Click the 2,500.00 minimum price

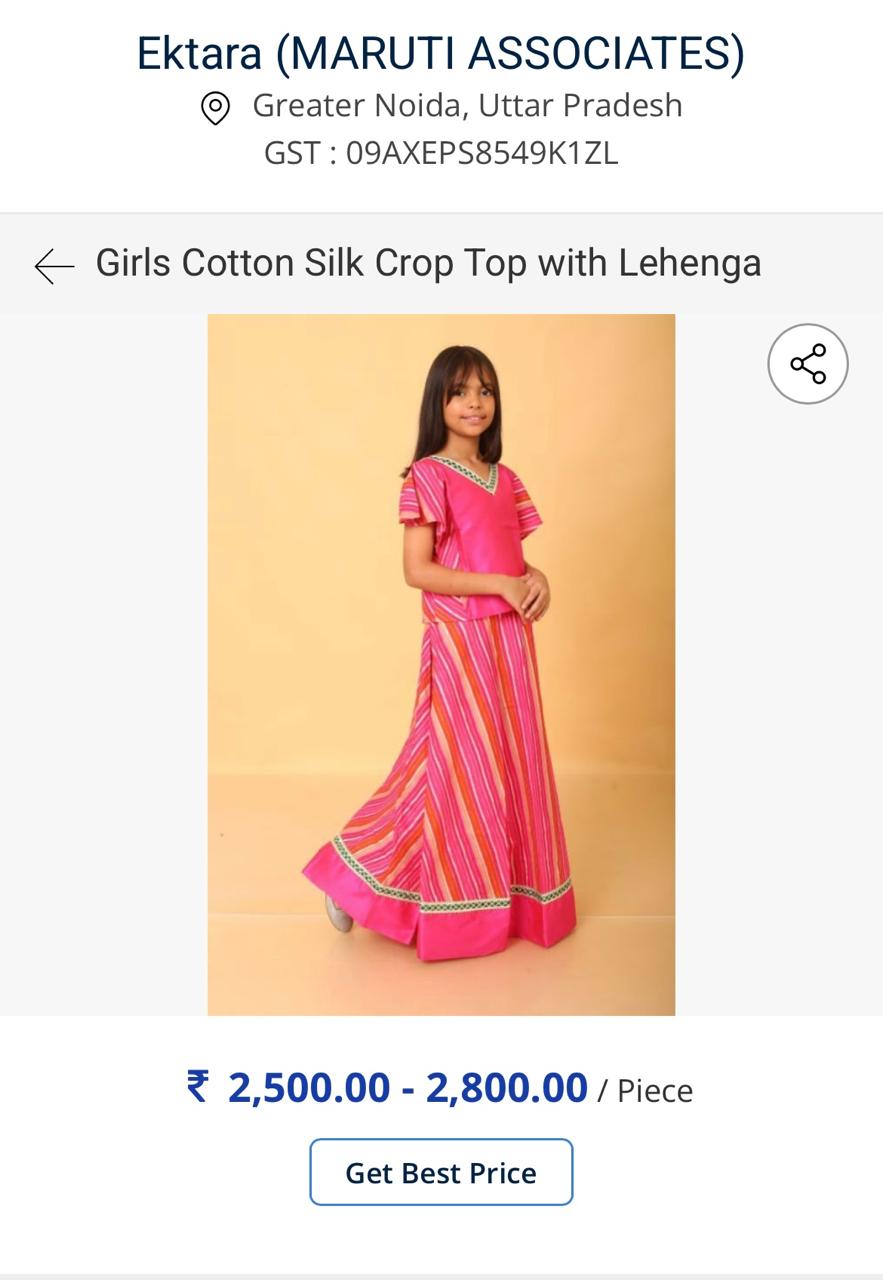click(x=308, y=1088)
